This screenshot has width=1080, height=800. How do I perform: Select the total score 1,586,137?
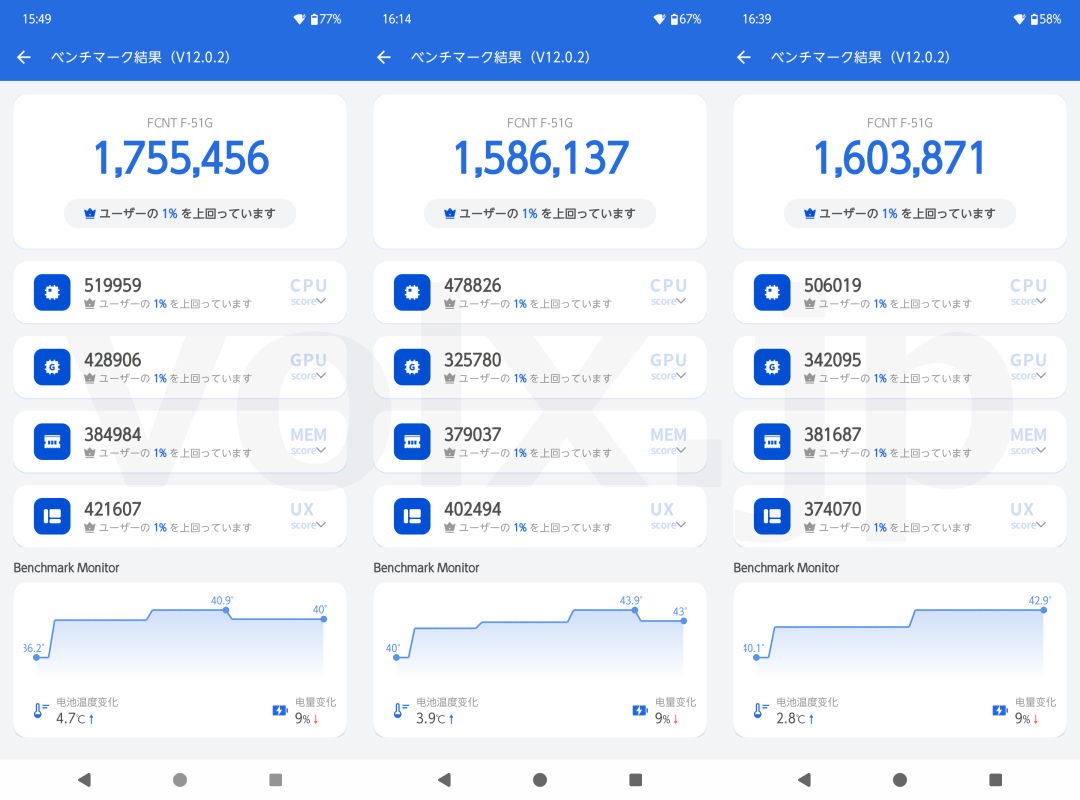541,158
